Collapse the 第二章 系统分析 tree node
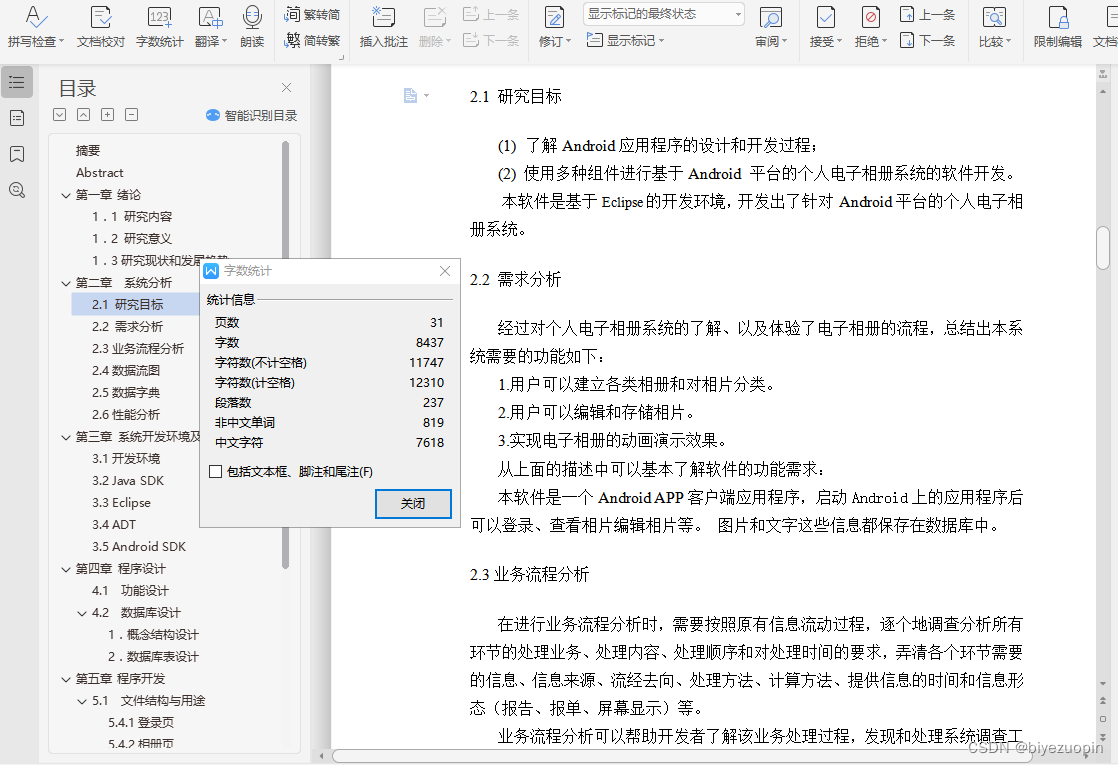The image size is (1118, 765). 66,283
